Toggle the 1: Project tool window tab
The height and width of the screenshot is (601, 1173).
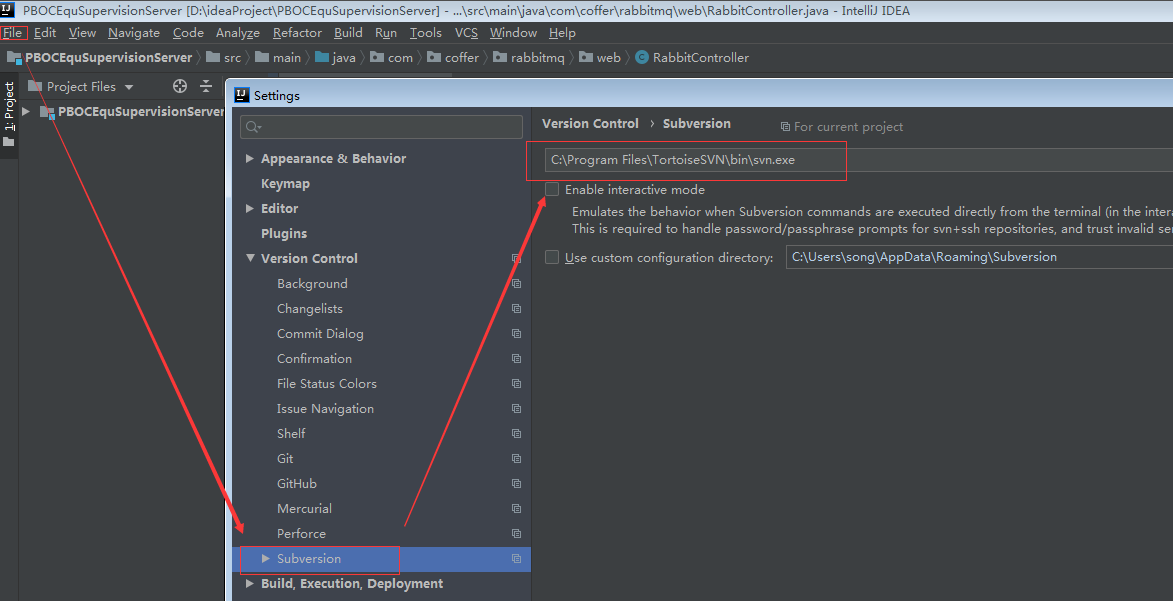[x=9, y=115]
